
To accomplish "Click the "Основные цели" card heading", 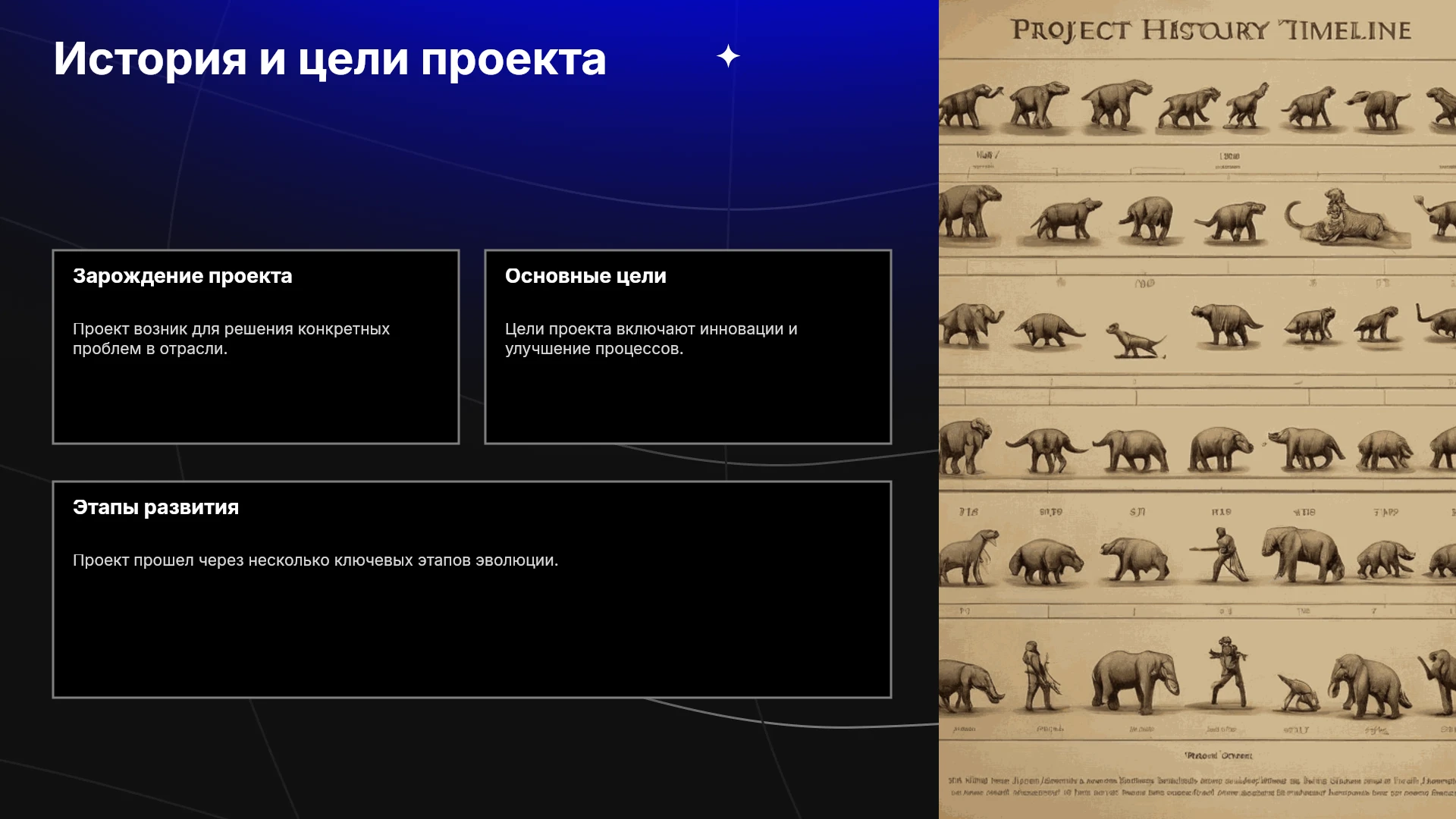I will click(x=585, y=276).
